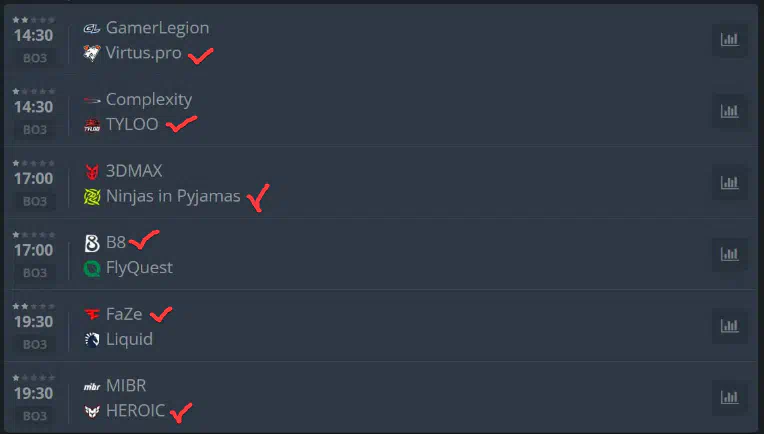The height and width of the screenshot is (434, 764).
Task: Open stats icon for FaZe vs Liquid match
Action: coord(729,326)
